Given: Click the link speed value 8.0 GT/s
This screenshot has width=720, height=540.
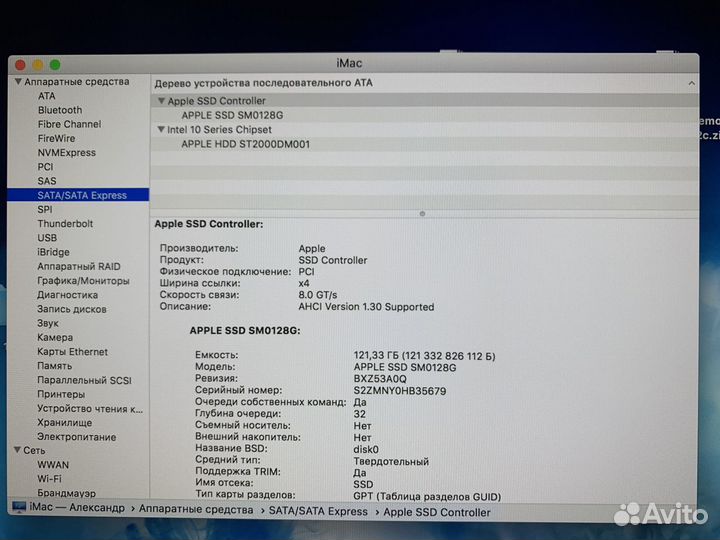Looking at the screenshot, I should click(318, 295).
